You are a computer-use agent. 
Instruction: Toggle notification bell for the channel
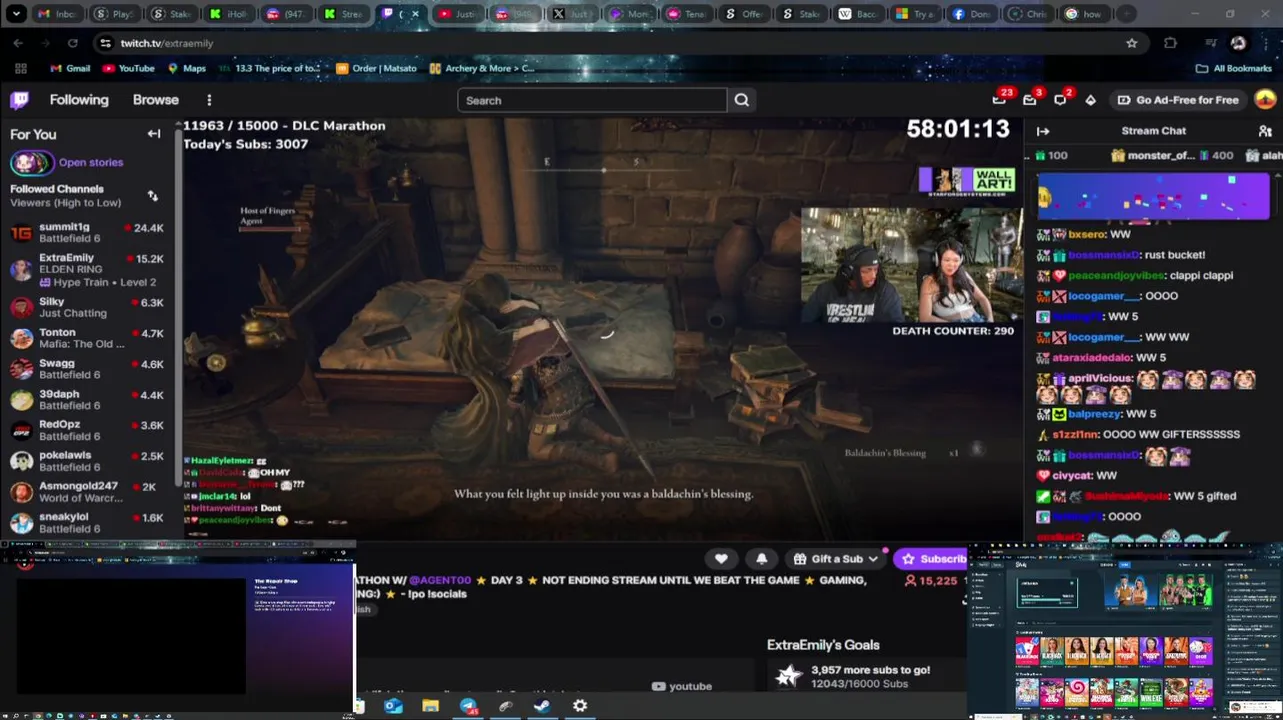tap(761, 559)
